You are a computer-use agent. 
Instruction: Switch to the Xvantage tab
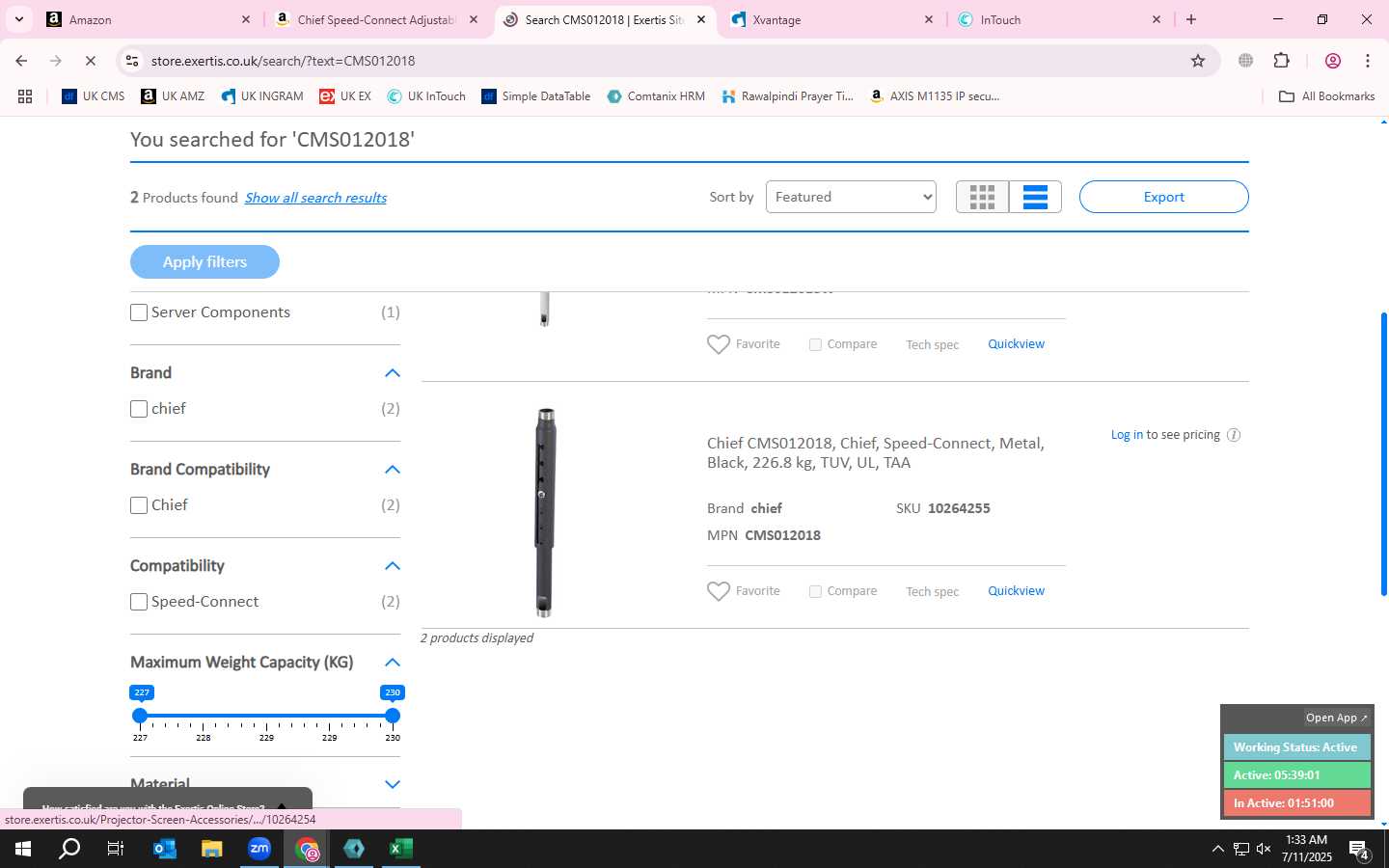tap(832, 19)
